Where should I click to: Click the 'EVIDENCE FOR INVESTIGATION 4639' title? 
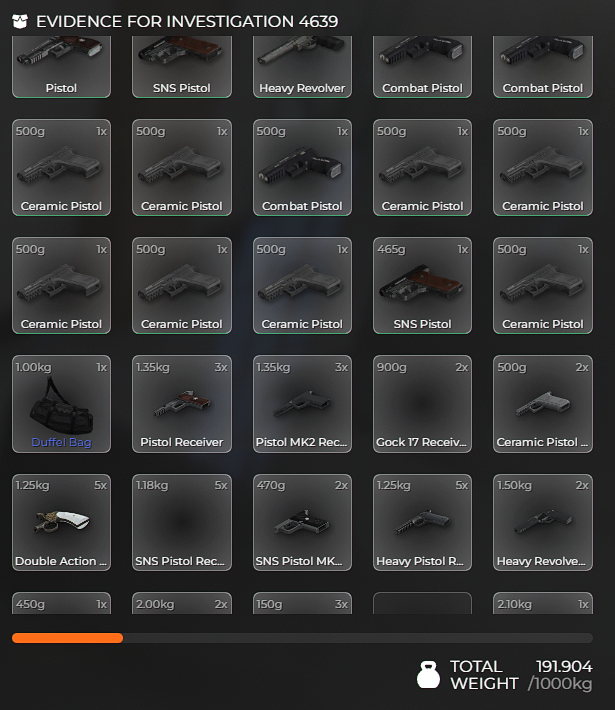(187, 21)
